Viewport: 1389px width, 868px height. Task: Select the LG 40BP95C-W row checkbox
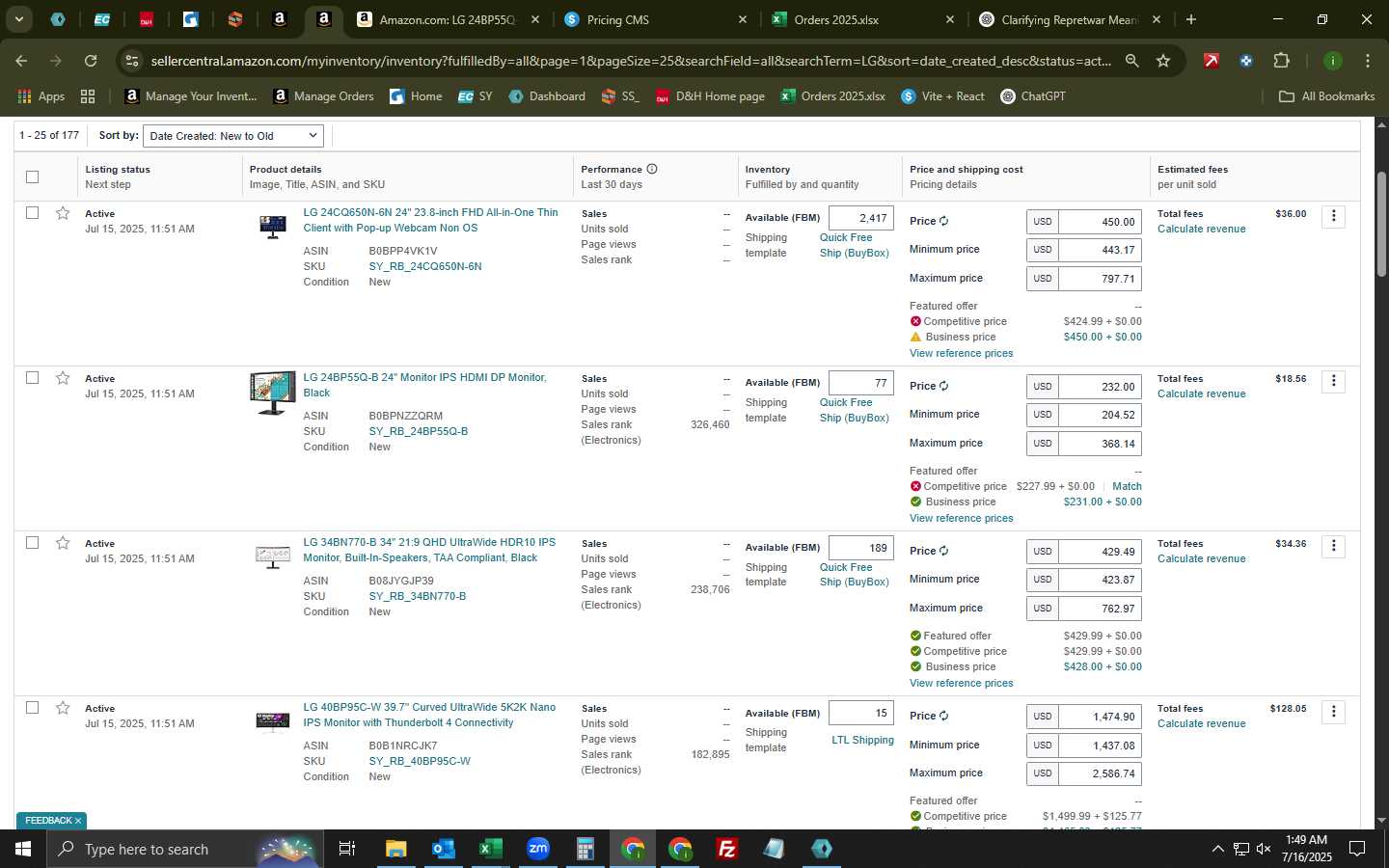pos(32,707)
